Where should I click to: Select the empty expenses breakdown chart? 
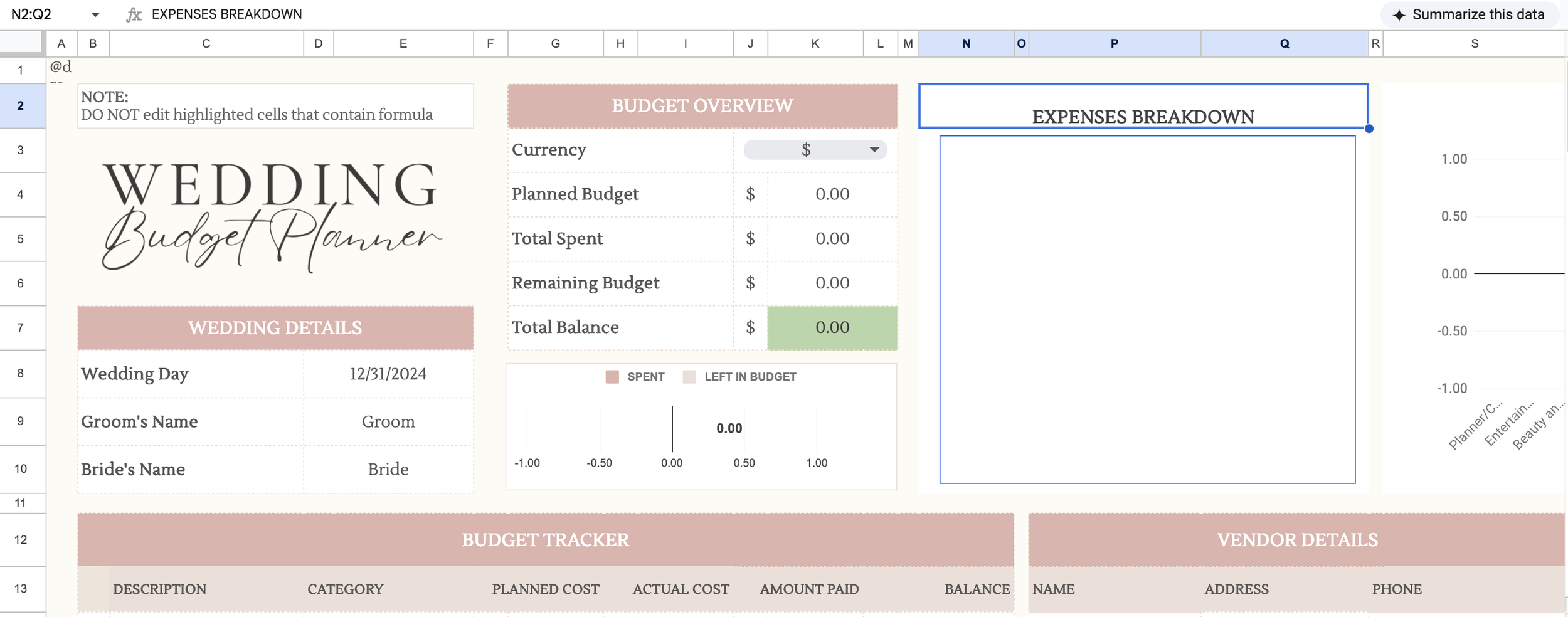pos(1147,310)
